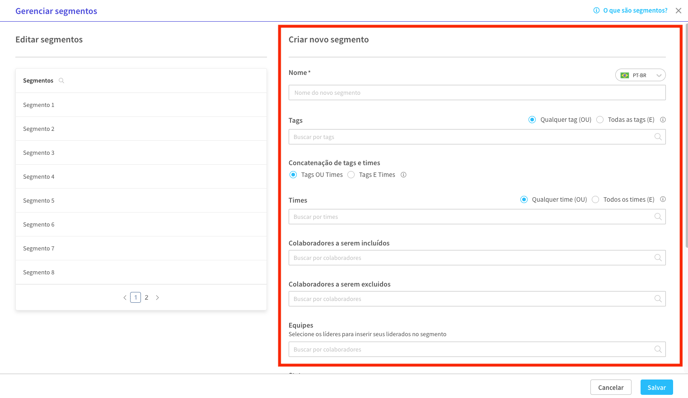The height and width of the screenshot is (398, 688).
Task: Open the PT-BR language dropdown
Action: point(640,75)
